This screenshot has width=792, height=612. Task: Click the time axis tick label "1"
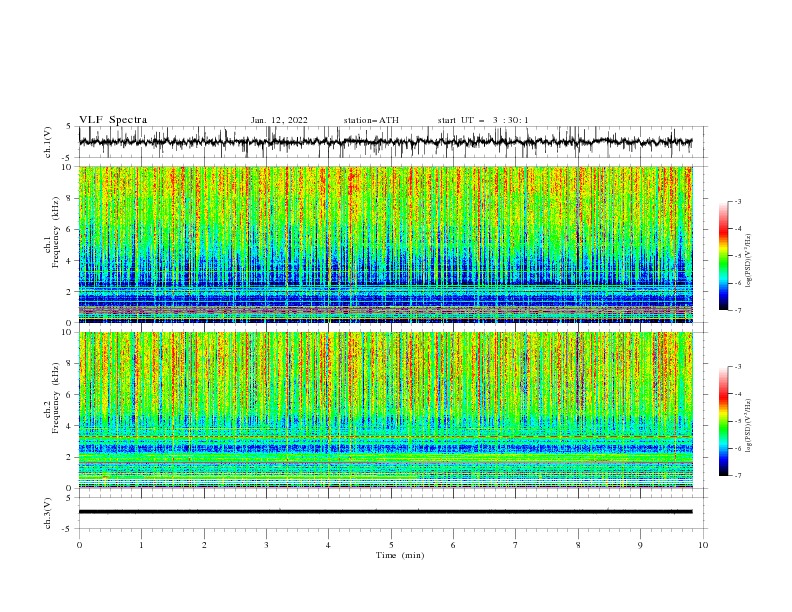pos(141,545)
